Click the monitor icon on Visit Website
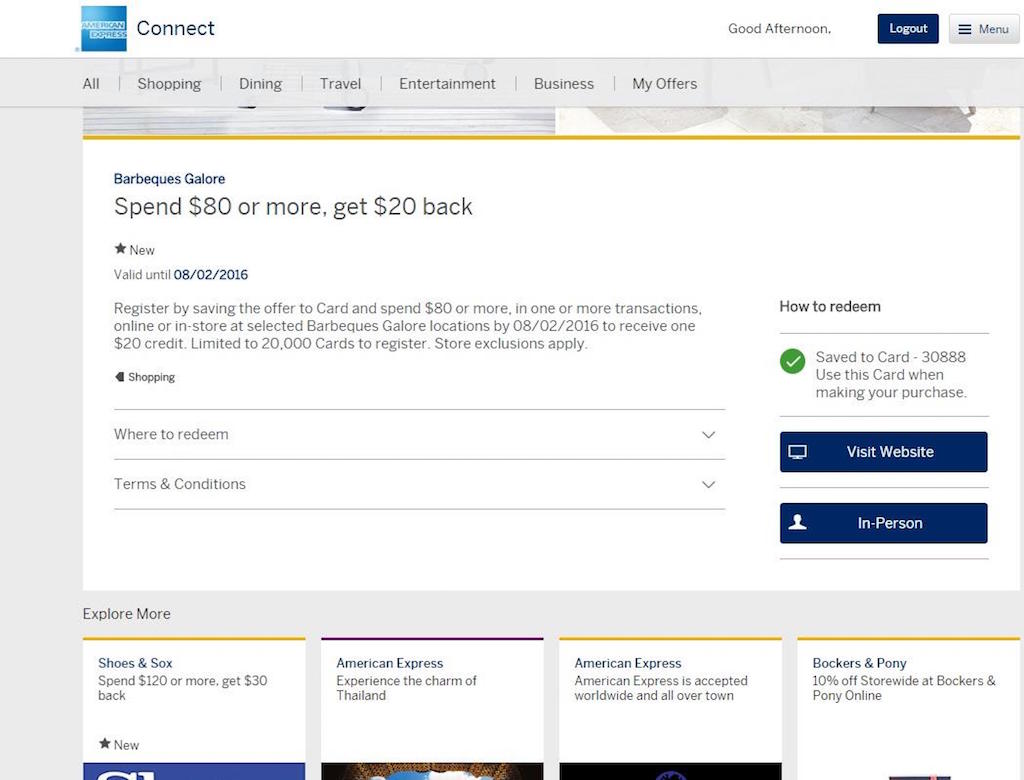 797,452
